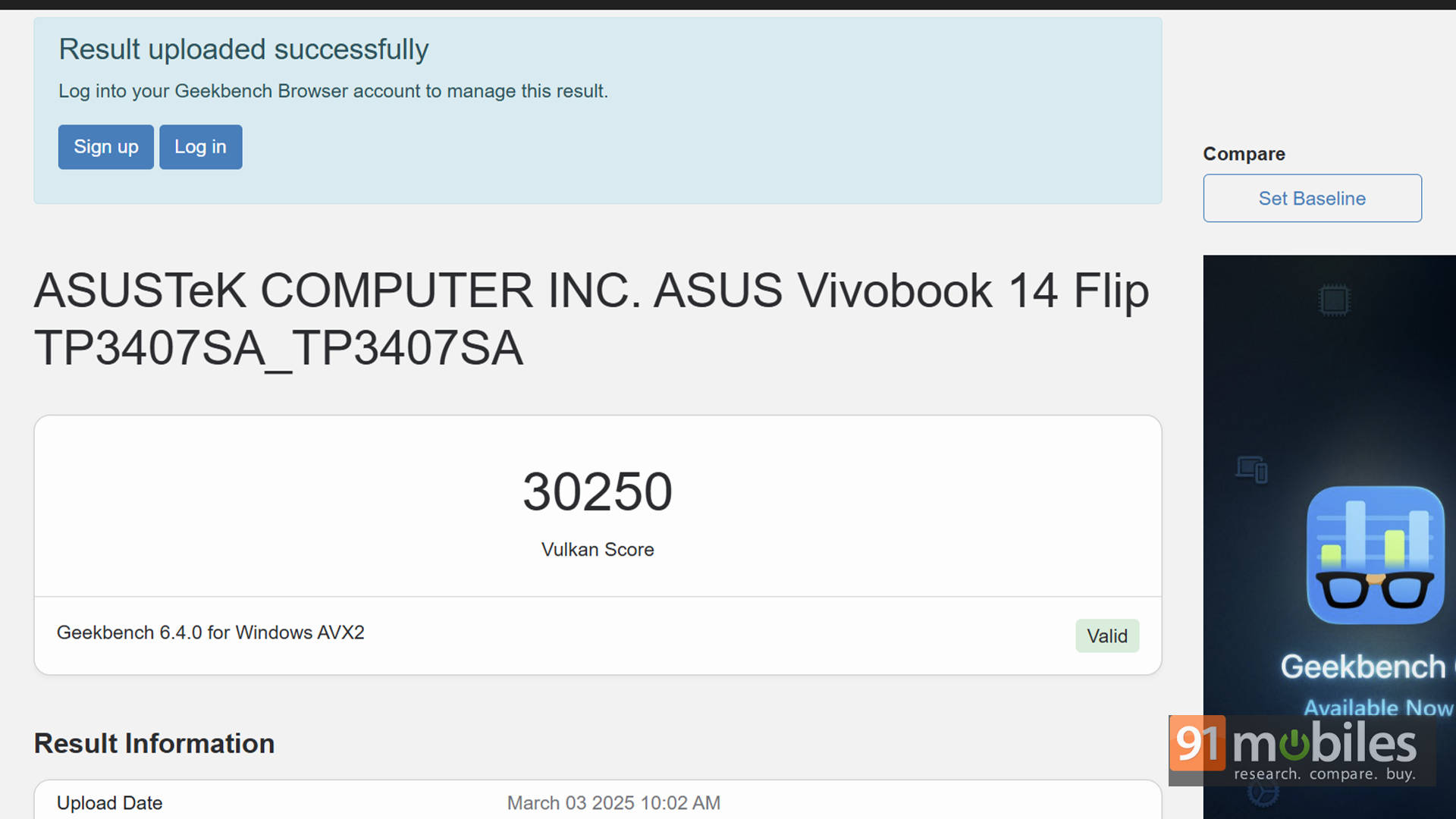Click the Geekbench 6.4.0 version text
This screenshot has height=819, width=1456.
point(210,632)
